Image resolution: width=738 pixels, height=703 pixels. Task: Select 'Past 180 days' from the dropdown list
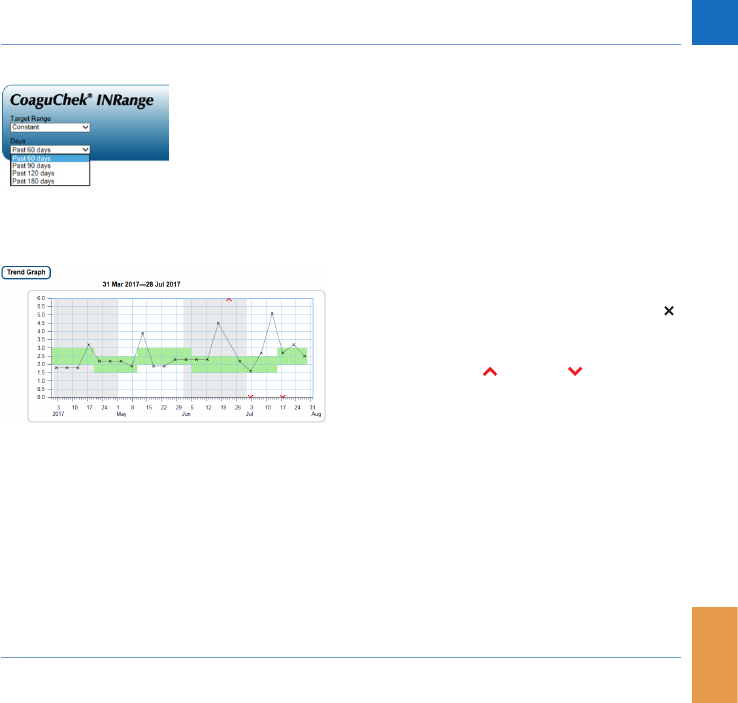pyautogui.click(x=50, y=181)
